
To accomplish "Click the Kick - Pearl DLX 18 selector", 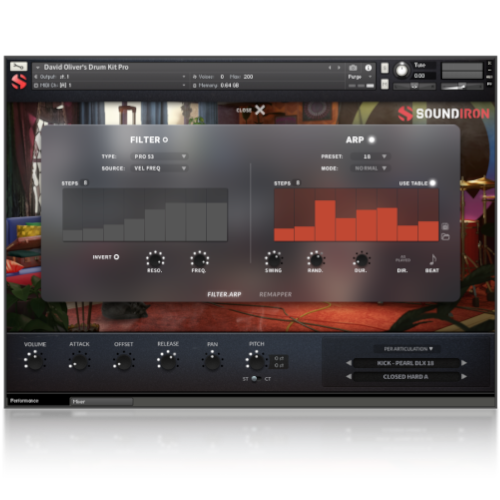I will 406,363.
